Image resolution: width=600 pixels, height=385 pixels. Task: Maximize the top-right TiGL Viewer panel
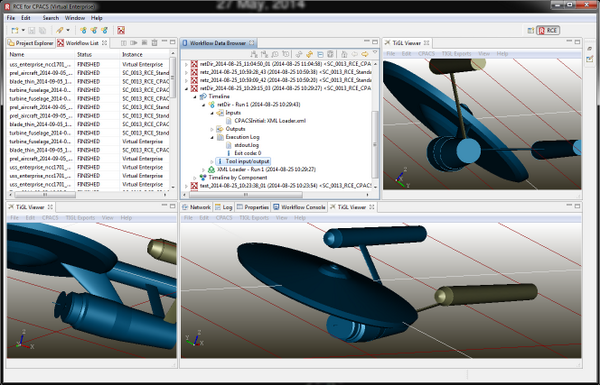(577, 42)
